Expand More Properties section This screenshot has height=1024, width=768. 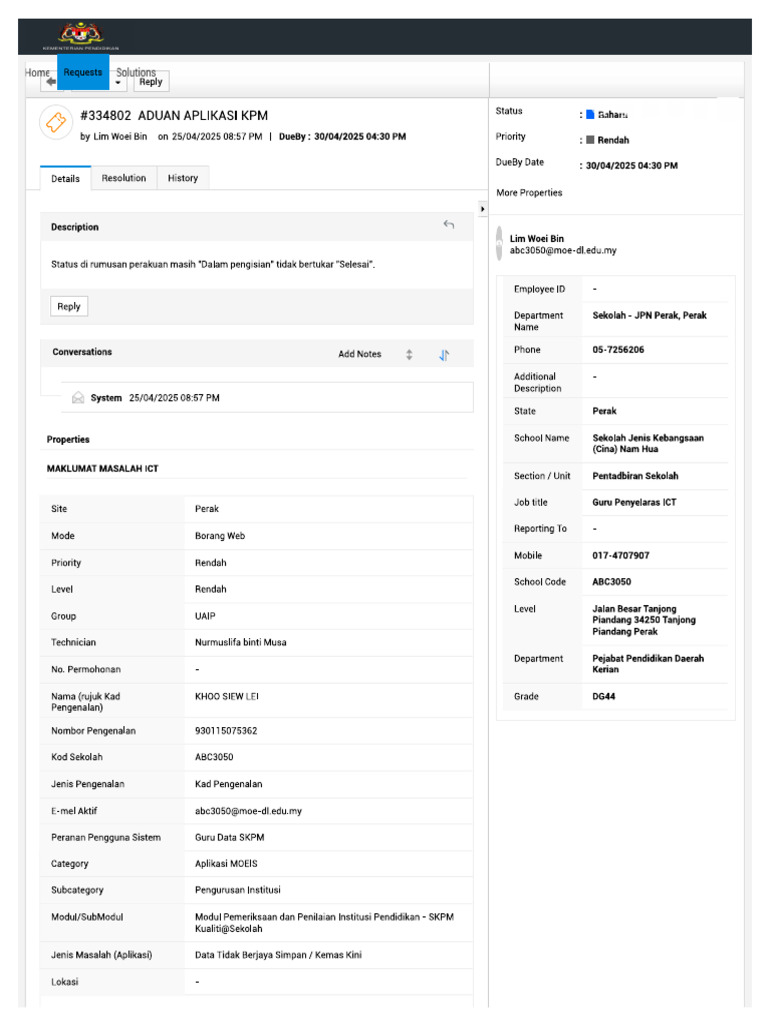529,193
